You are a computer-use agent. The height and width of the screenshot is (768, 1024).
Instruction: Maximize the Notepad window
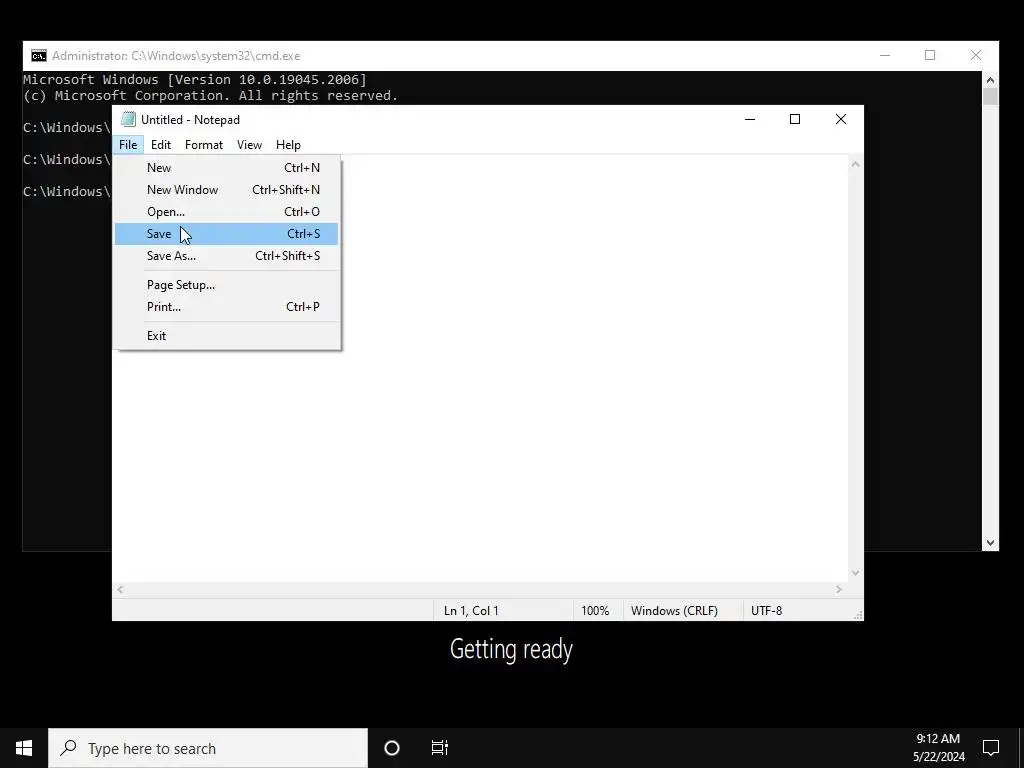(x=795, y=120)
